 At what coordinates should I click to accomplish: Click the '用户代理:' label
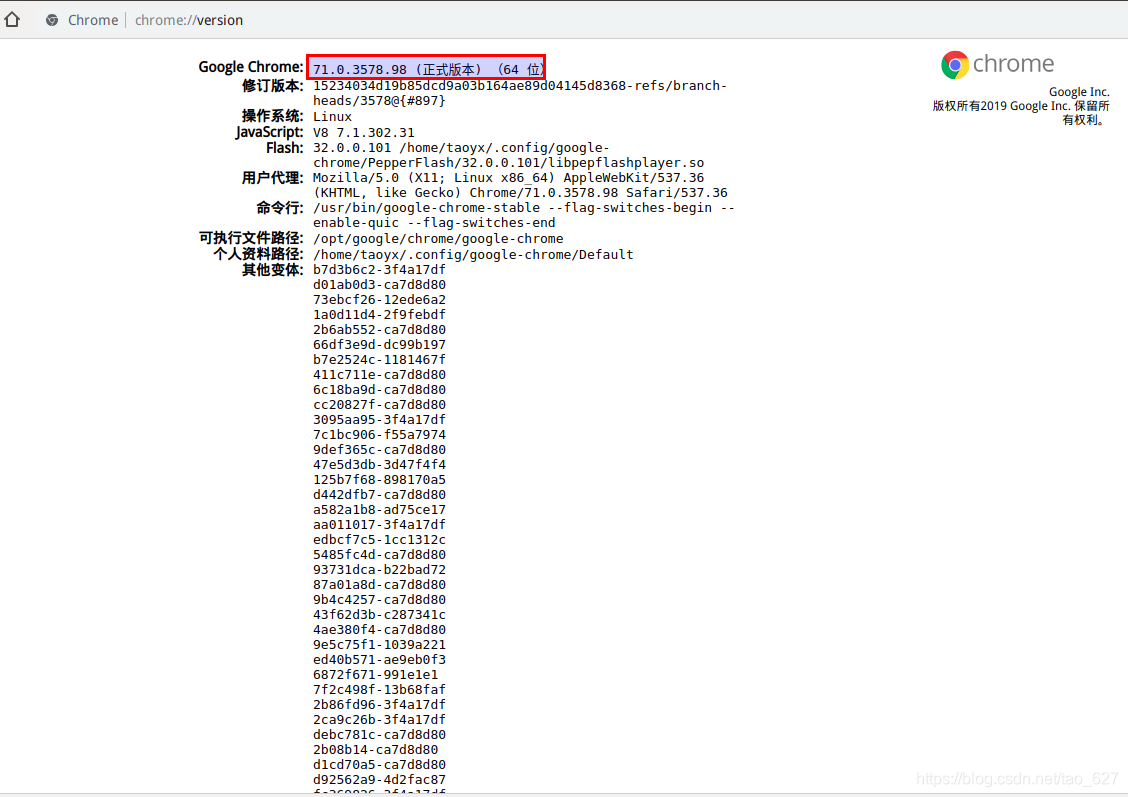click(x=272, y=178)
